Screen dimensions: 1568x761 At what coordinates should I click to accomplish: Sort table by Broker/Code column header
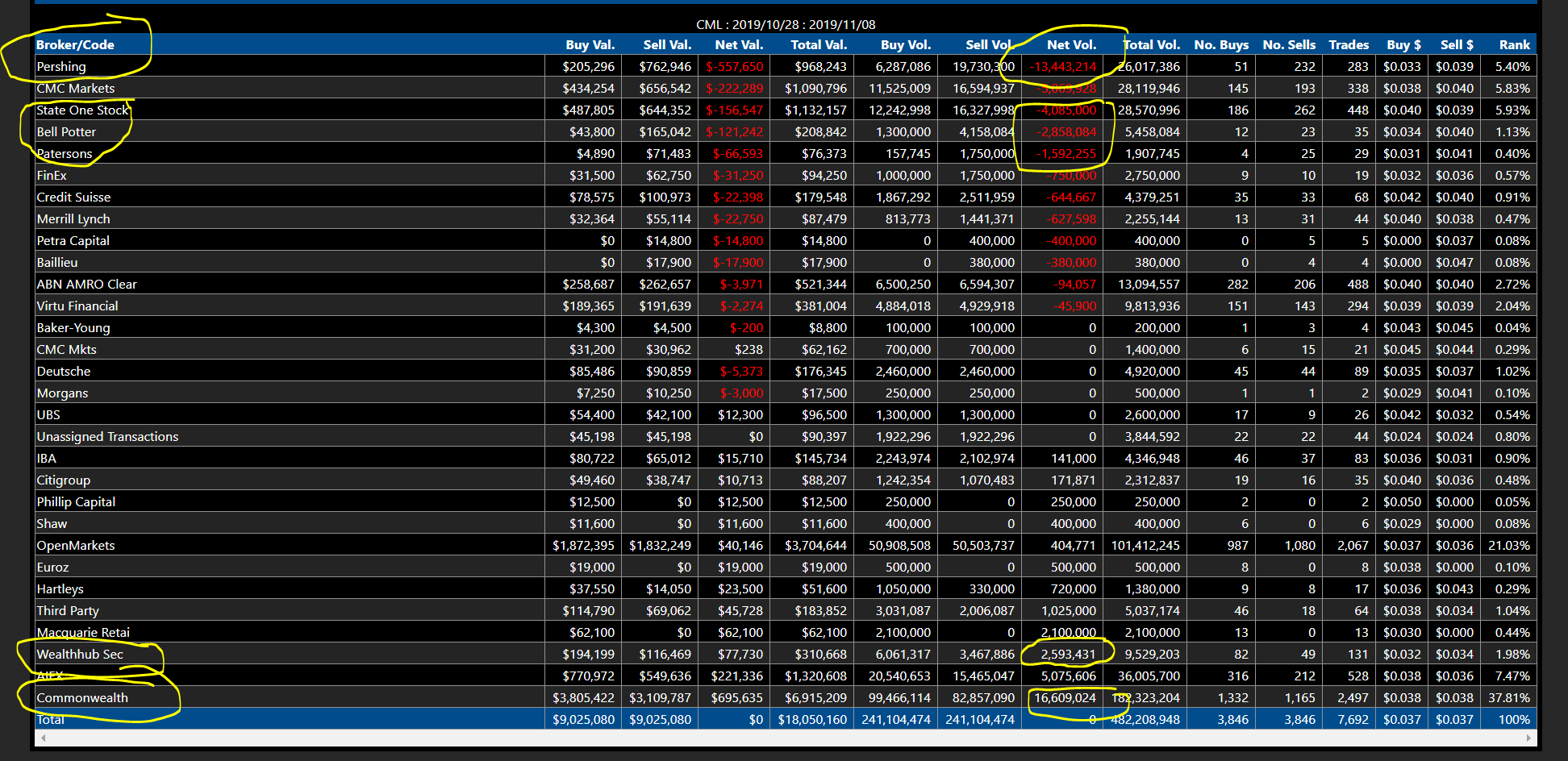pos(75,45)
